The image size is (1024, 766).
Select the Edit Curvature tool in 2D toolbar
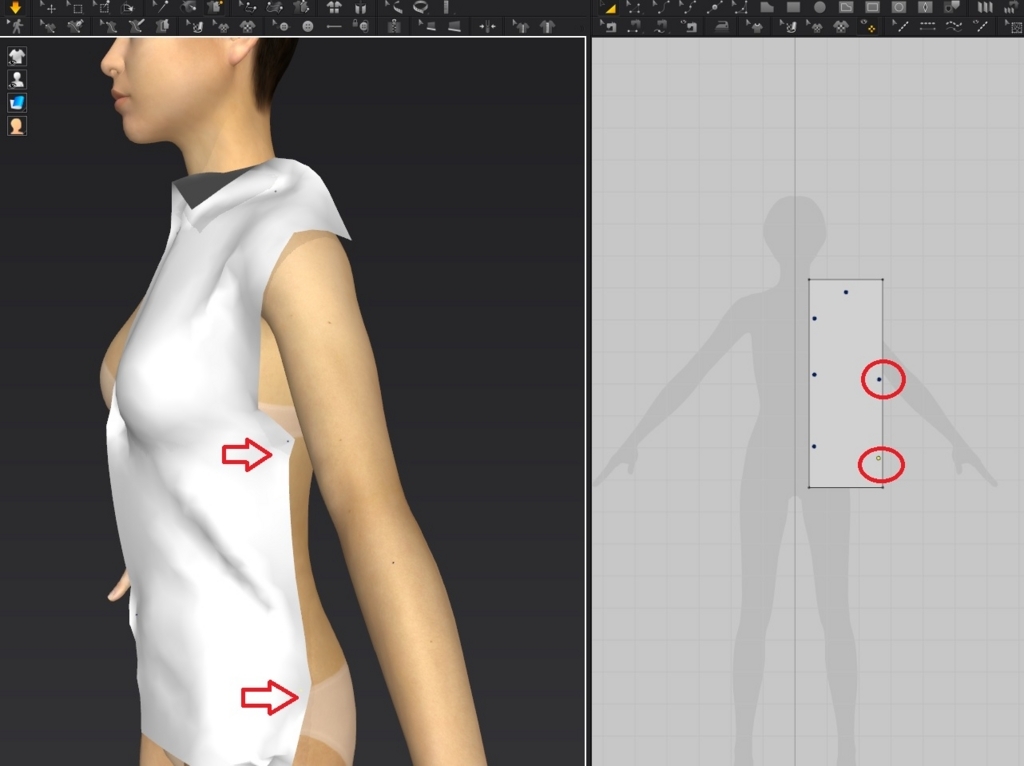[662, 8]
